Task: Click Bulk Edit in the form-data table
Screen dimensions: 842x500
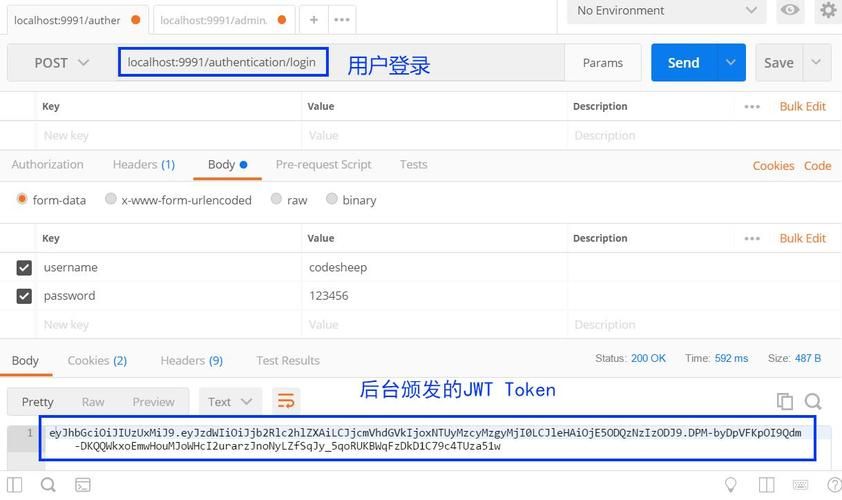Action: [x=802, y=238]
